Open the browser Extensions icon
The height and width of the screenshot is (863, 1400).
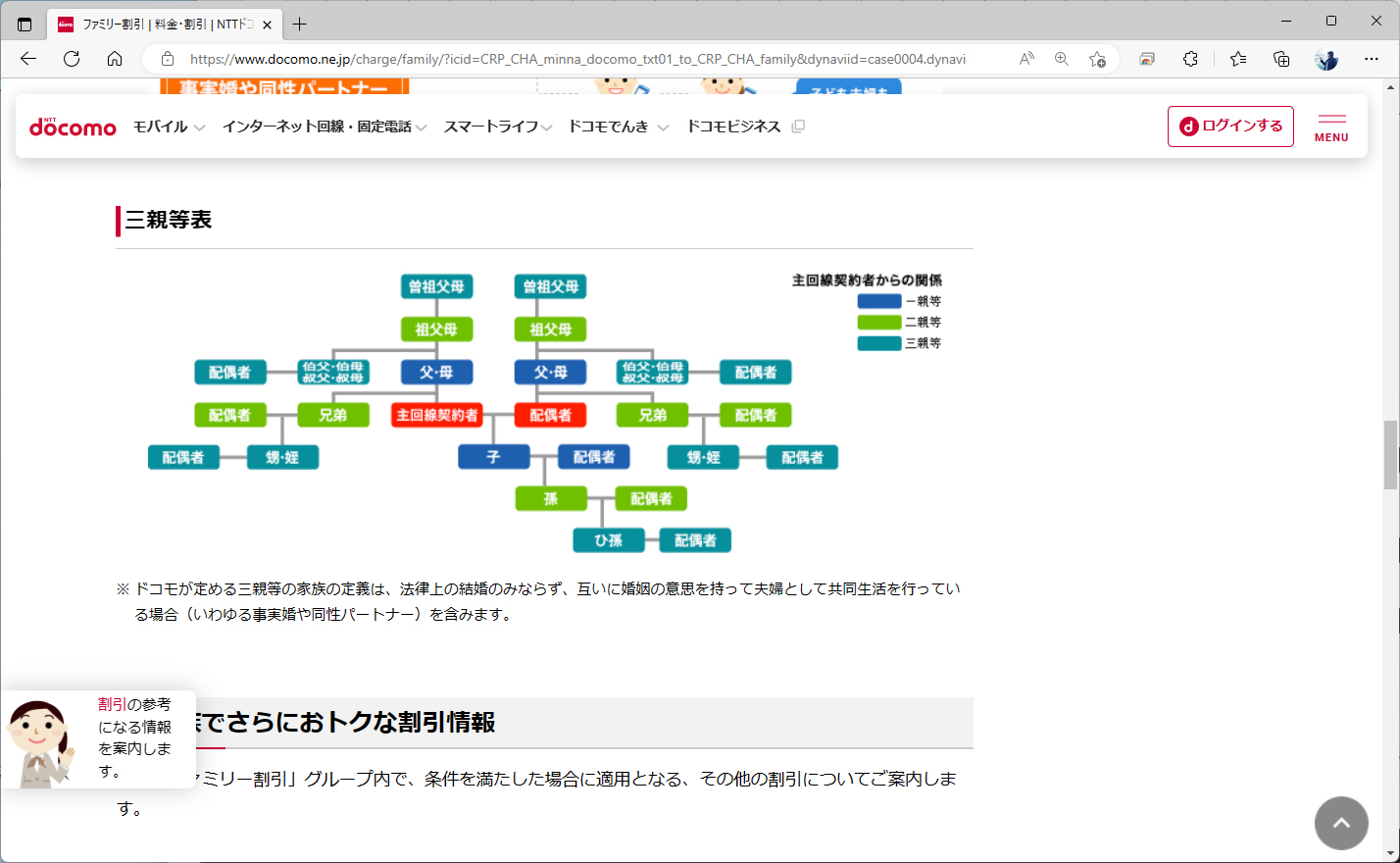tap(1189, 59)
